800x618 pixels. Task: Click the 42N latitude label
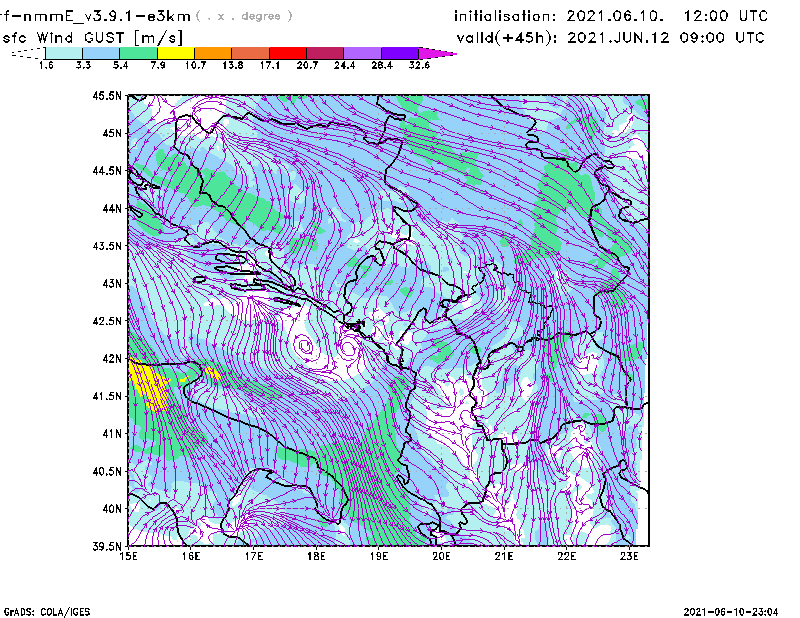tap(112, 359)
